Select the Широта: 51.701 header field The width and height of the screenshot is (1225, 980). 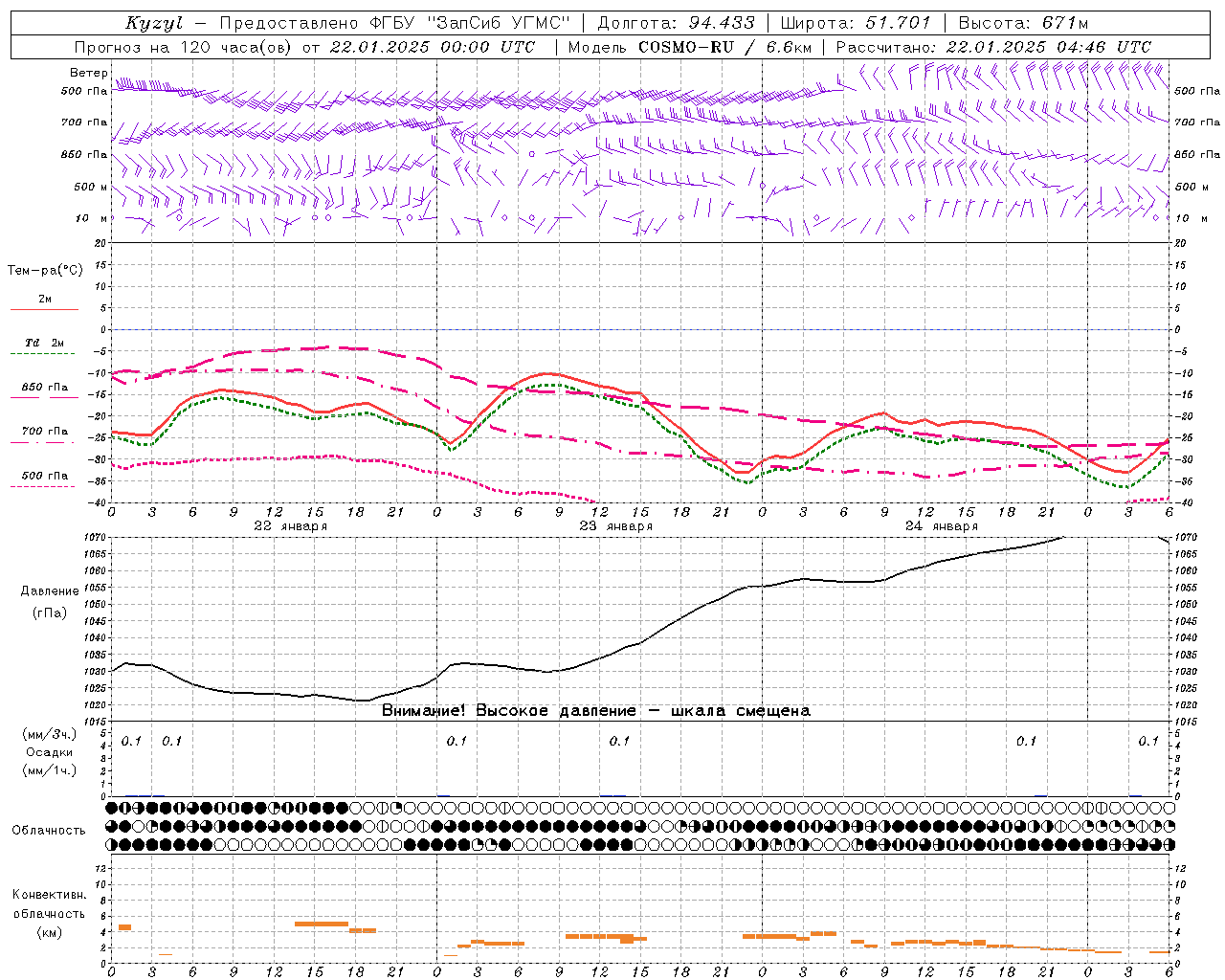pyautogui.click(x=856, y=23)
